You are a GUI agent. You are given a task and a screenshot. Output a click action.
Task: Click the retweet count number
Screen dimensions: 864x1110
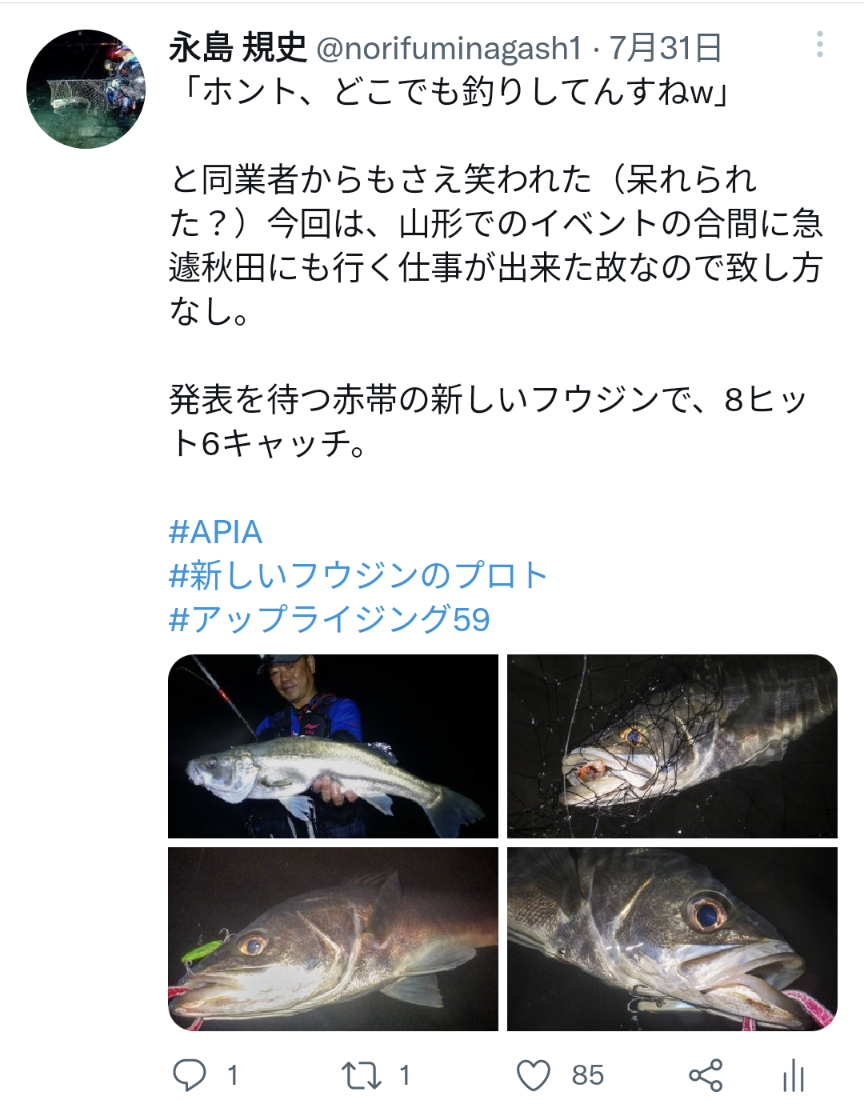click(x=405, y=1075)
